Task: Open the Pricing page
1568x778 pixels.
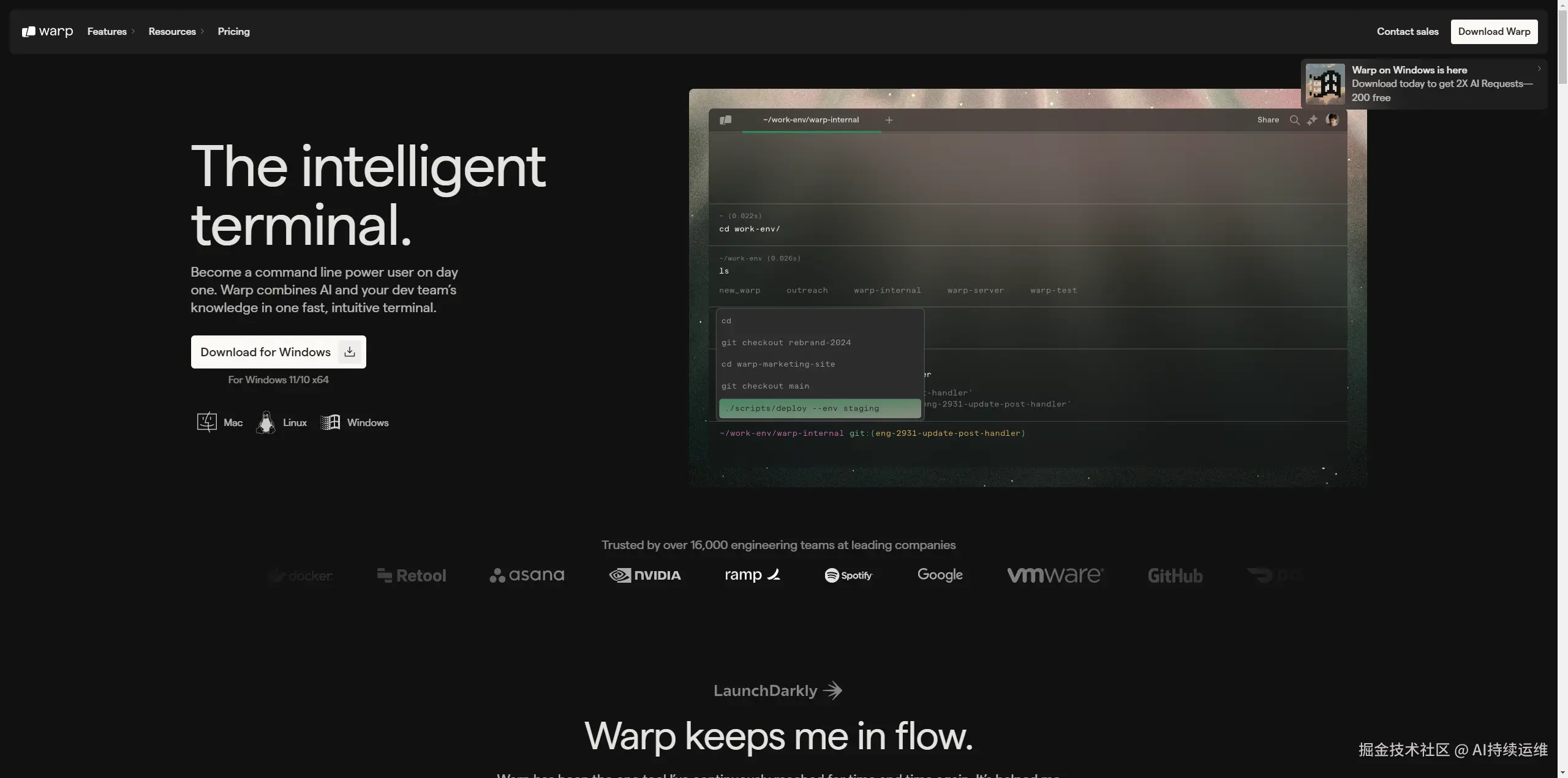Action: [x=233, y=31]
